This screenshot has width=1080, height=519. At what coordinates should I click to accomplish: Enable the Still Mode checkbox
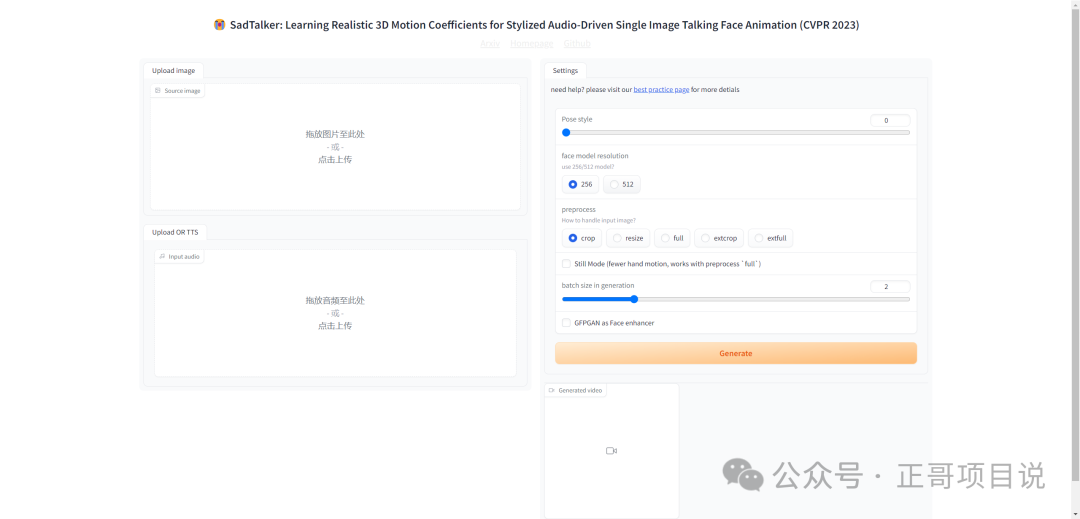coord(566,264)
